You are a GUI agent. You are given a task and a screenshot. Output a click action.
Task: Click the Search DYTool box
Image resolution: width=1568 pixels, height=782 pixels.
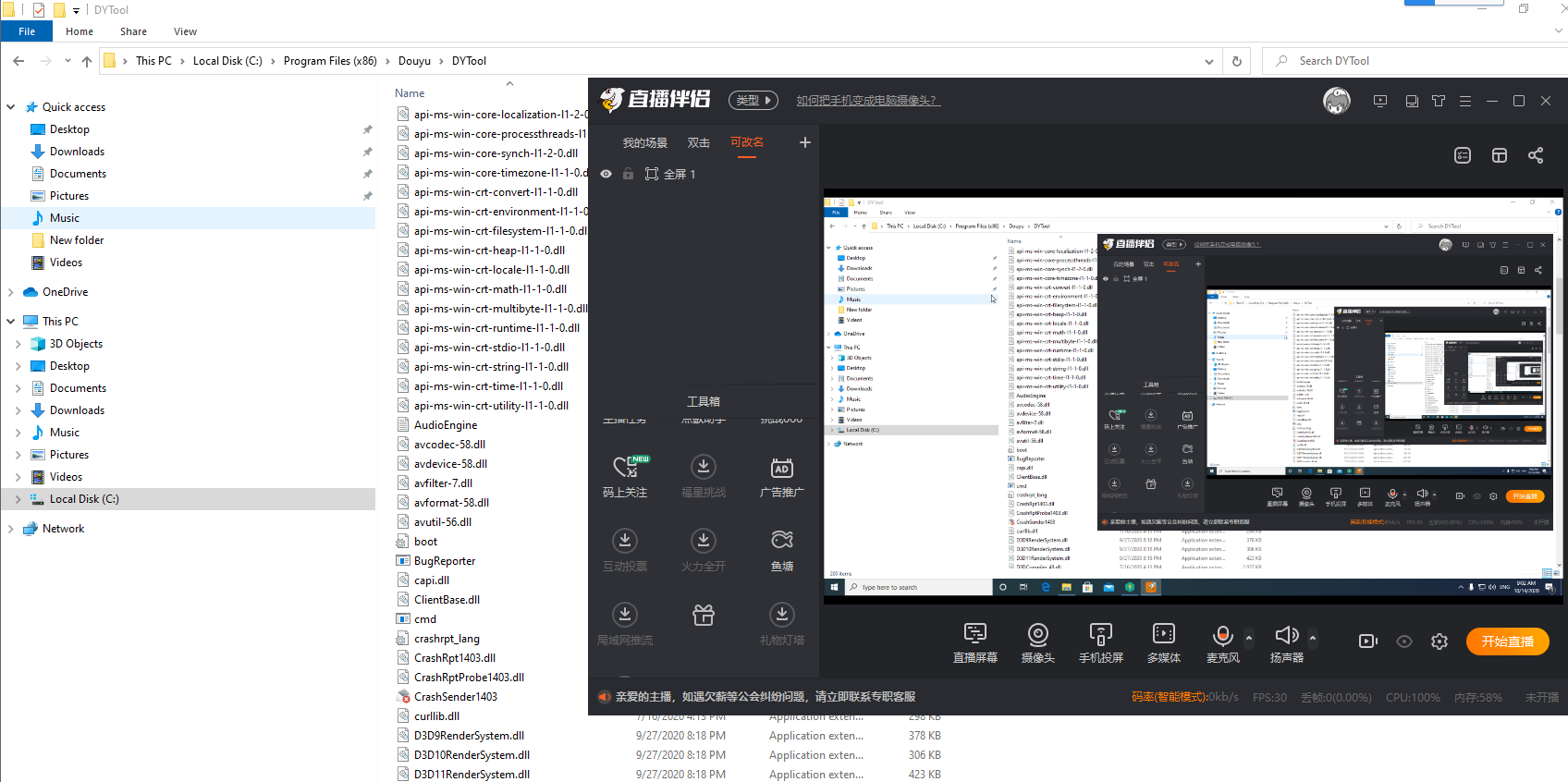(1413, 61)
